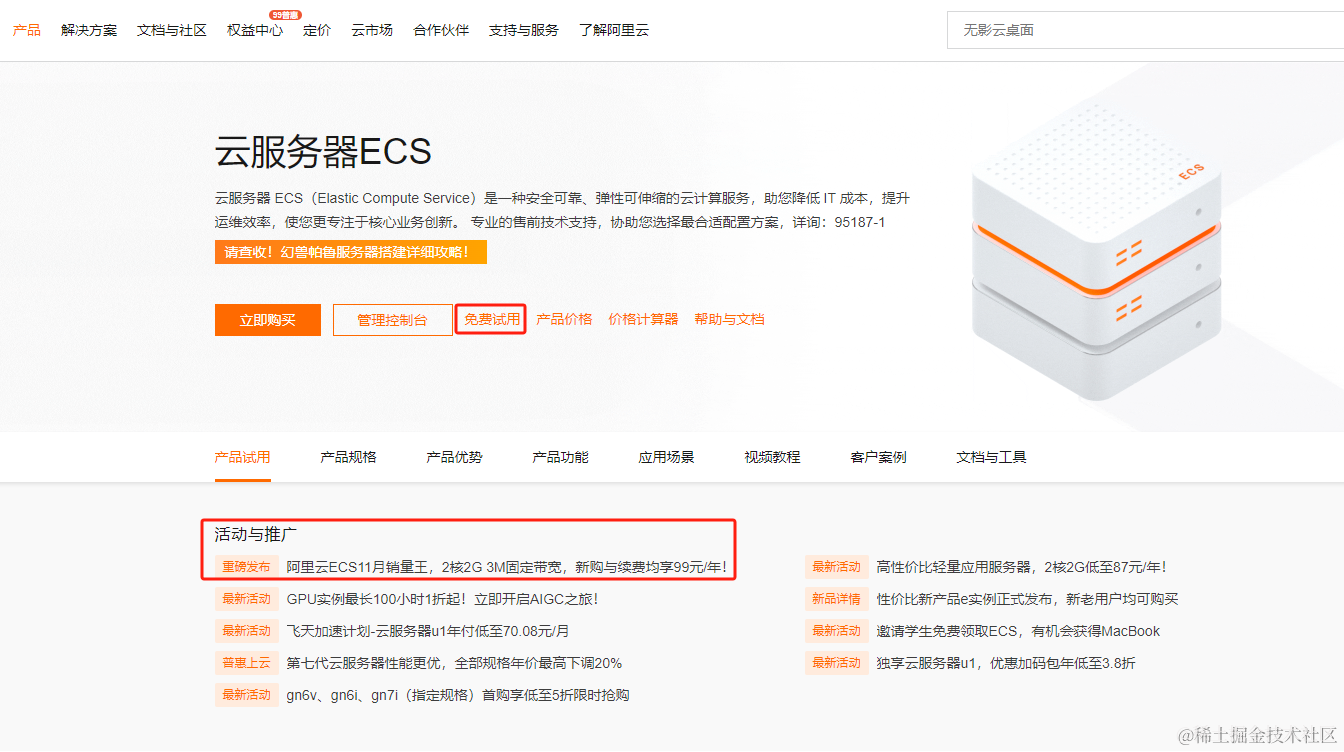This screenshot has width=1344, height=752.
Task: Switch to the 视频教程 tab
Action: 772,457
